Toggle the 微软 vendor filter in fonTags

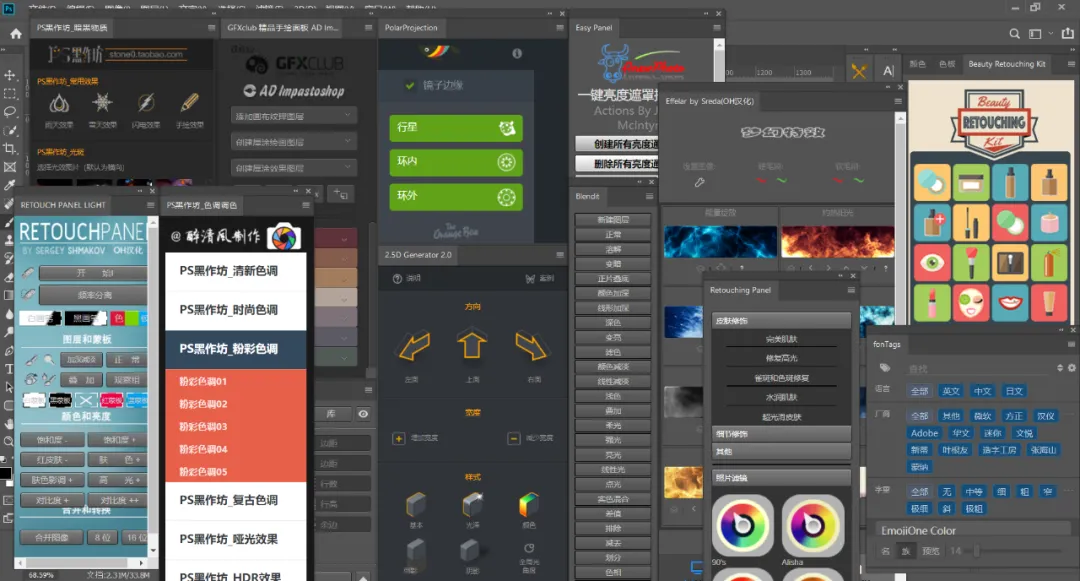pos(982,416)
